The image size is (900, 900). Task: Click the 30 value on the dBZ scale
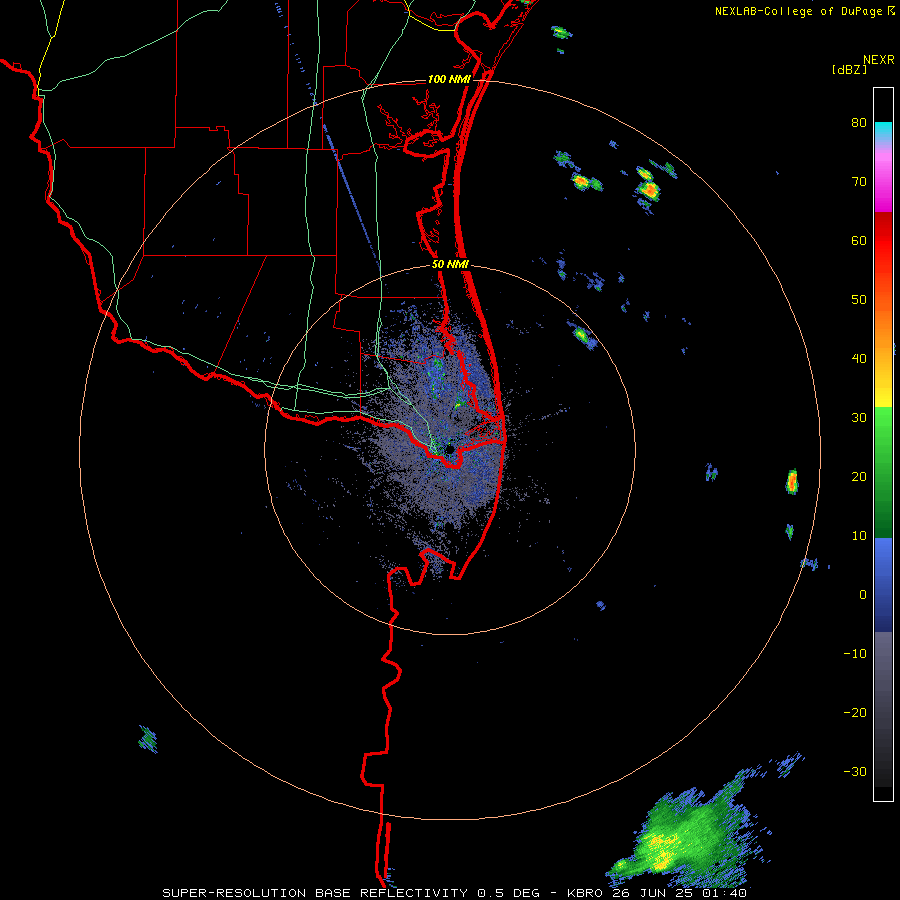[859, 417]
